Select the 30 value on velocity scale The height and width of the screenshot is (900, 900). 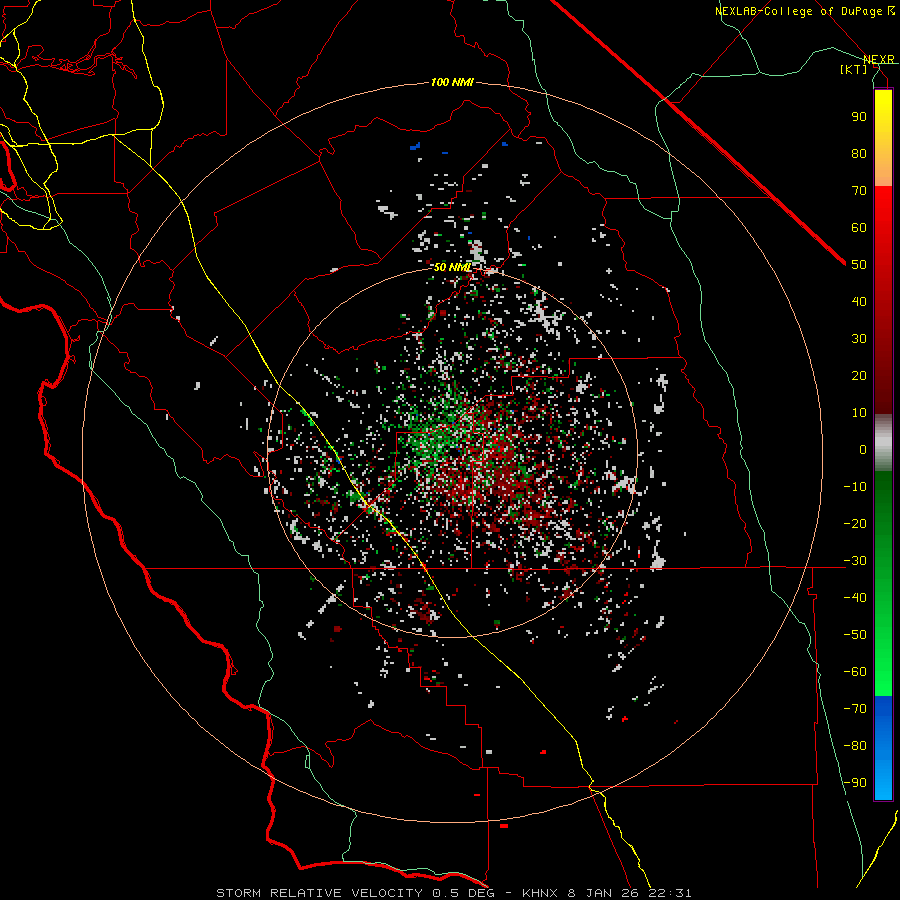pyautogui.click(x=859, y=339)
